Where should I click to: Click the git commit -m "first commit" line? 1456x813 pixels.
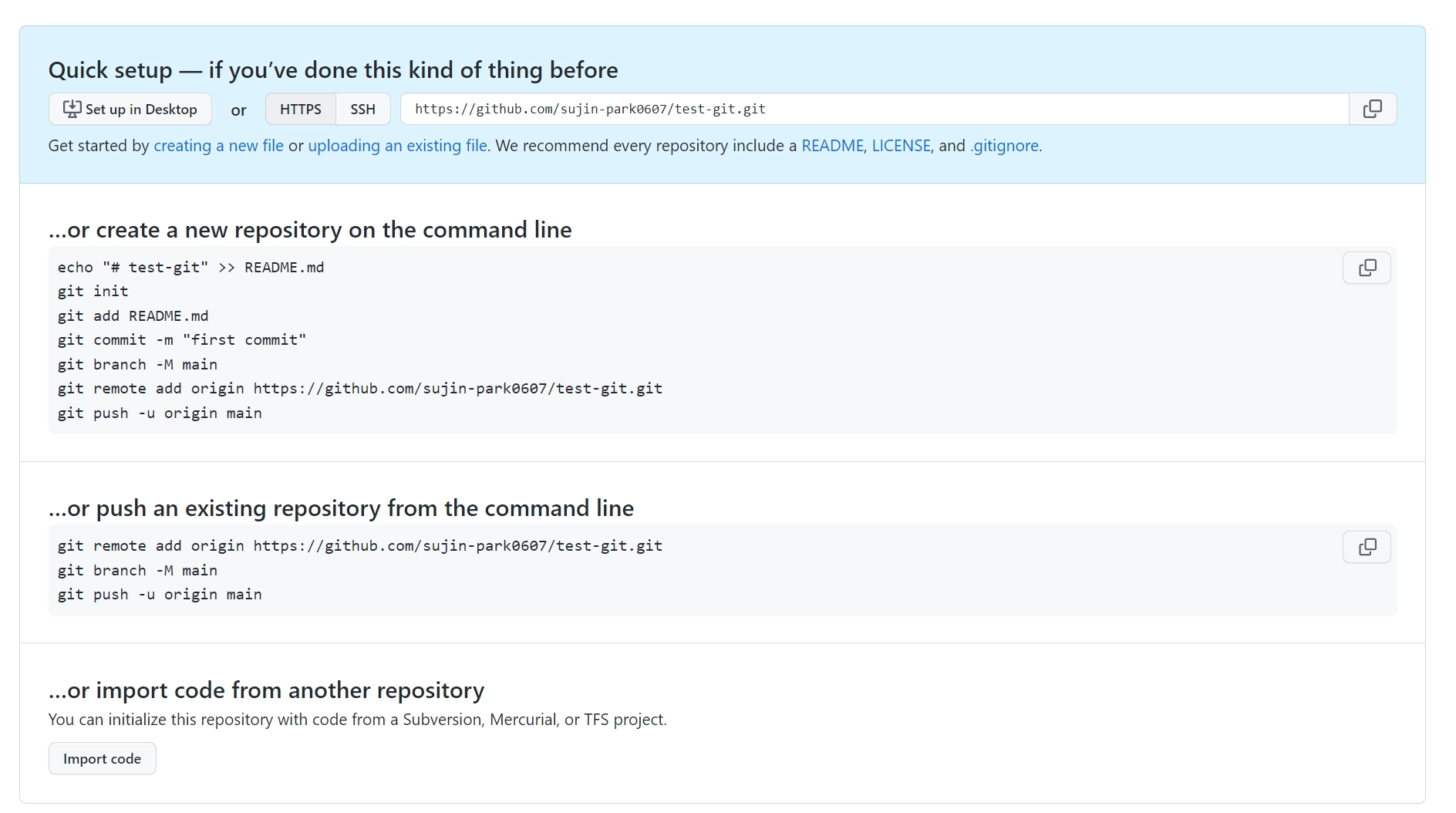coord(182,340)
